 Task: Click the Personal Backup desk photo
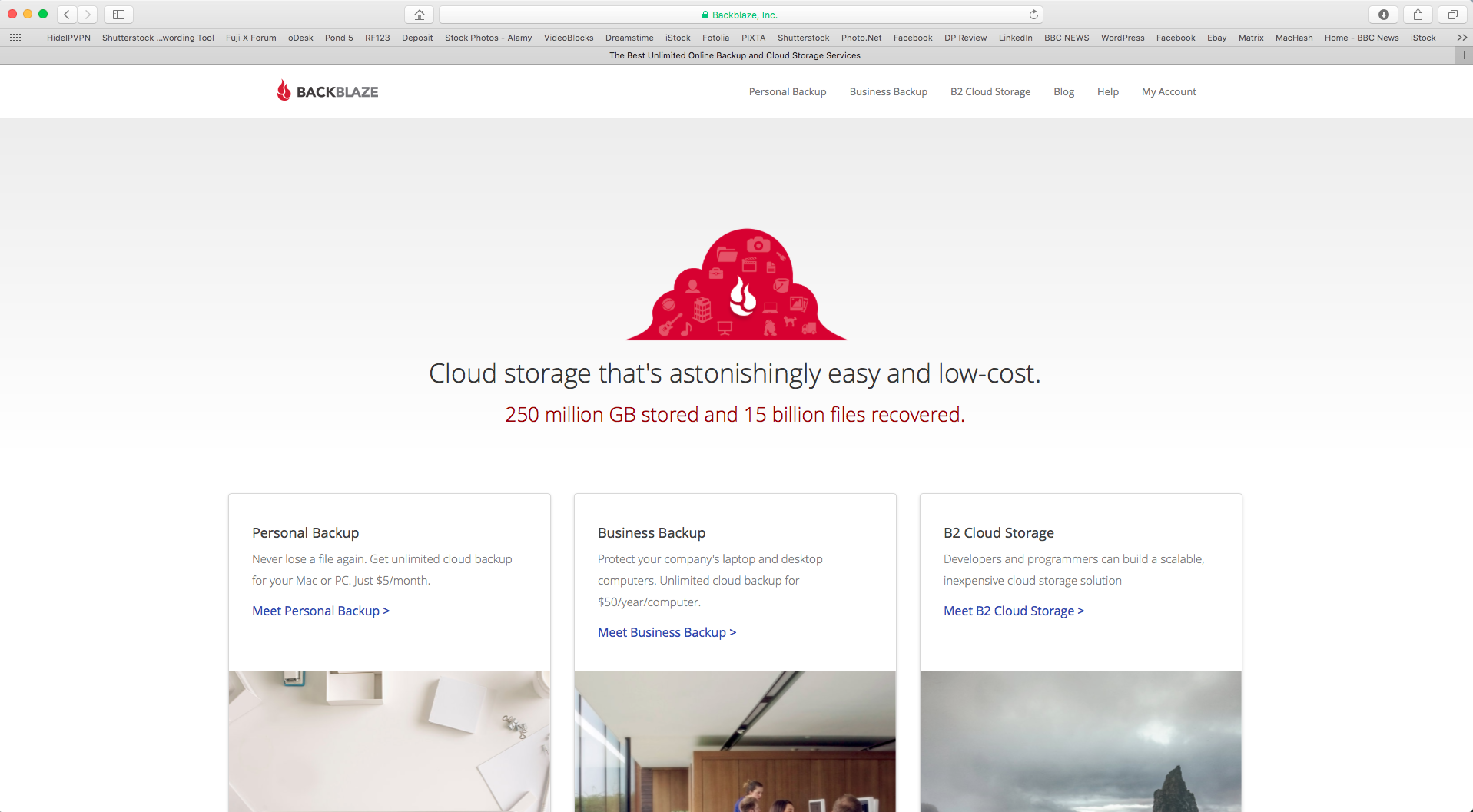[x=390, y=741]
